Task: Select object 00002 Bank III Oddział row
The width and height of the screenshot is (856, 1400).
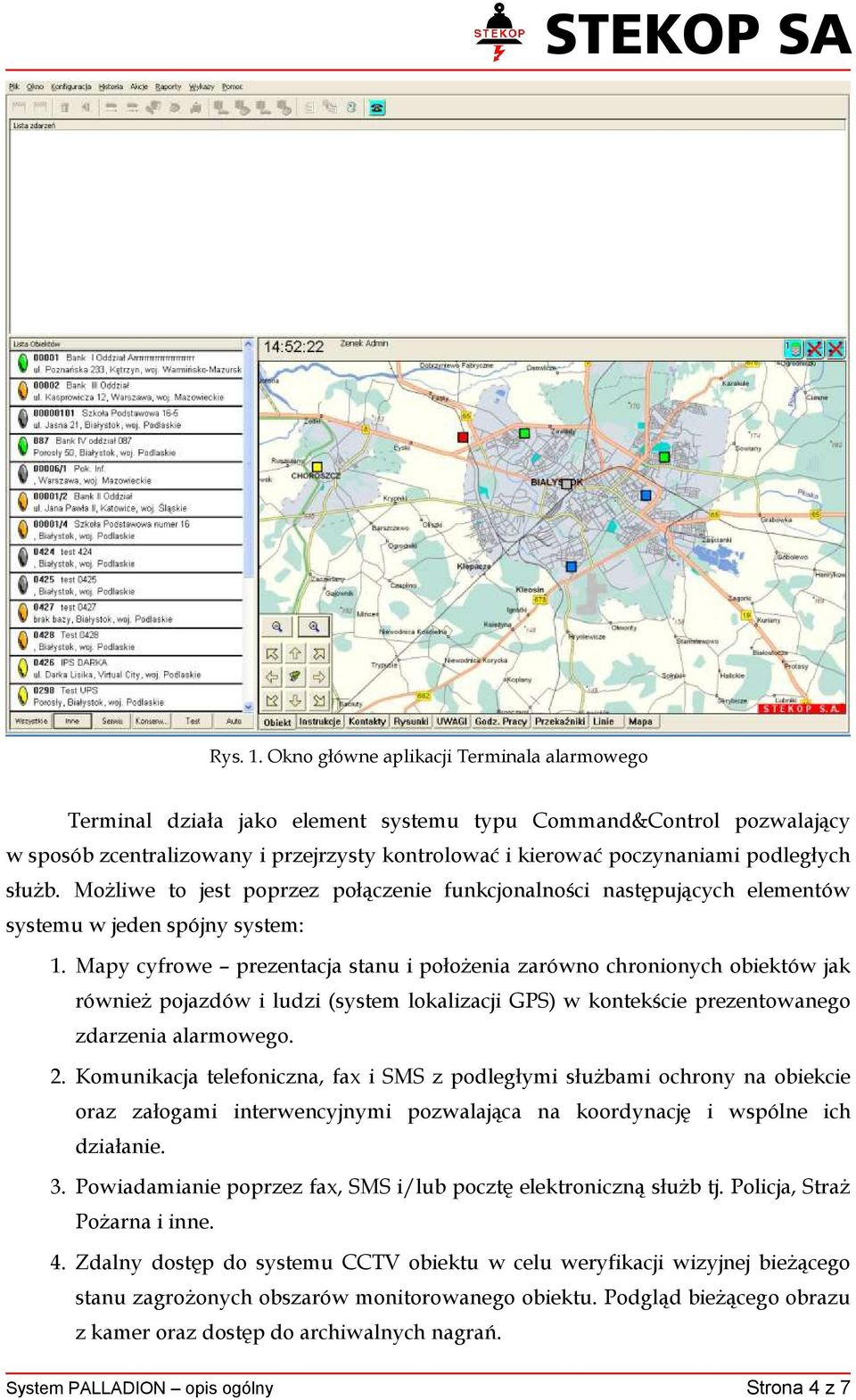Action: point(127,391)
